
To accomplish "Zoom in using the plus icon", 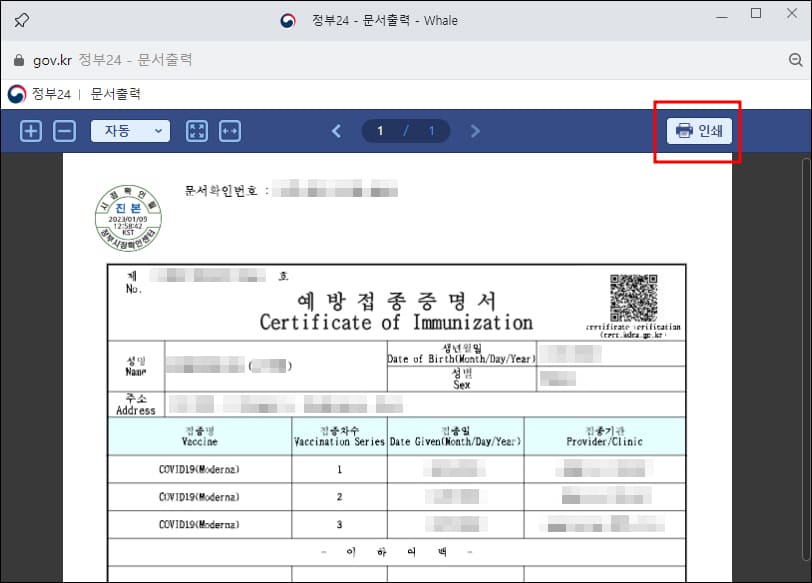I will (31, 130).
